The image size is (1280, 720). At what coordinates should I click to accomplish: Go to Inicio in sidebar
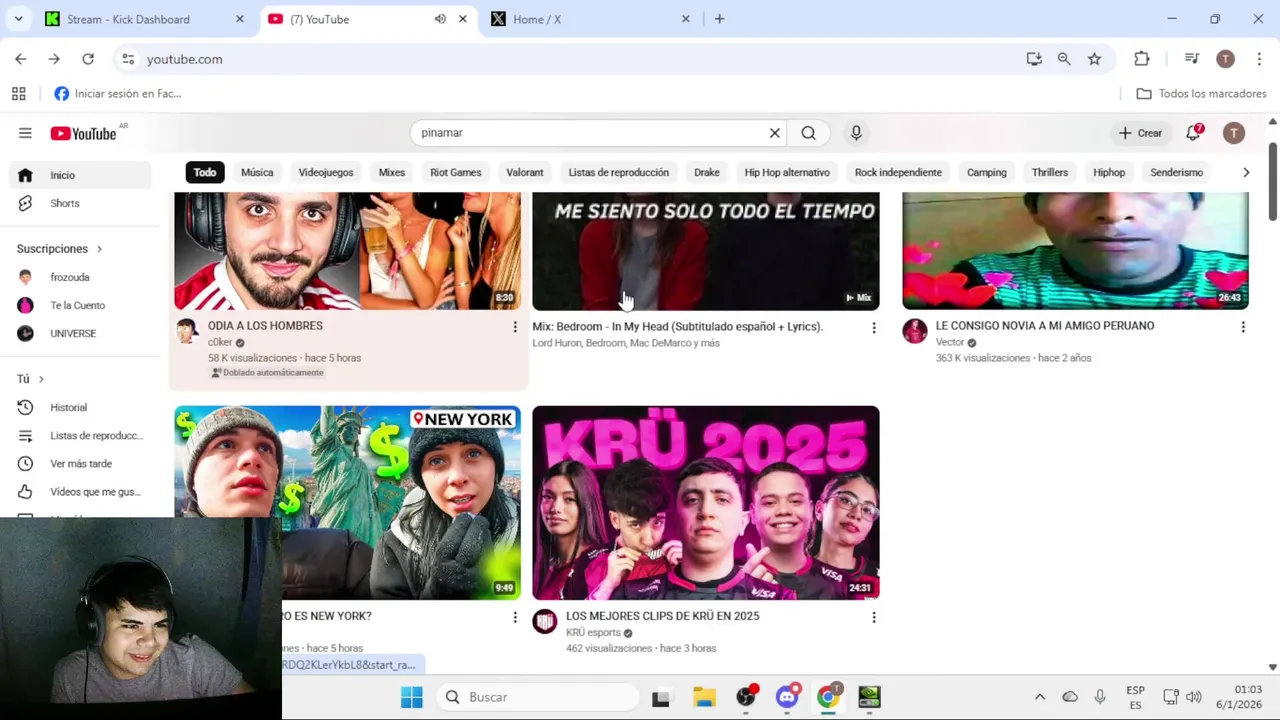80,175
